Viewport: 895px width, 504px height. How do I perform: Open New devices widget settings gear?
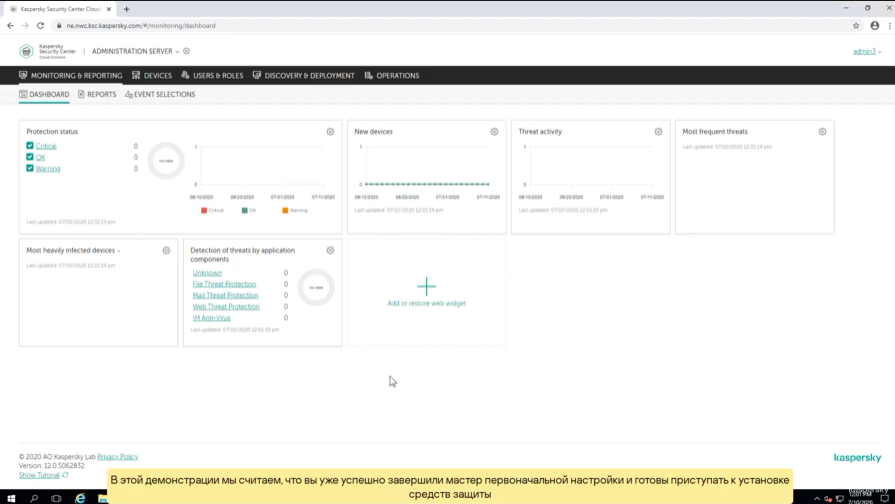tap(494, 132)
